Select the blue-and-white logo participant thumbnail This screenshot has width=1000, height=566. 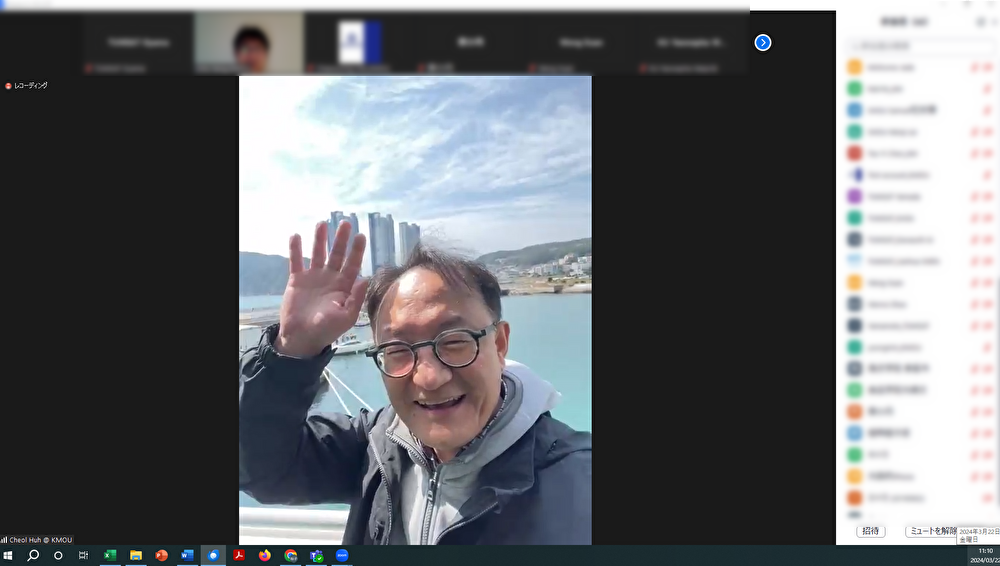pyautogui.click(x=360, y=43)
